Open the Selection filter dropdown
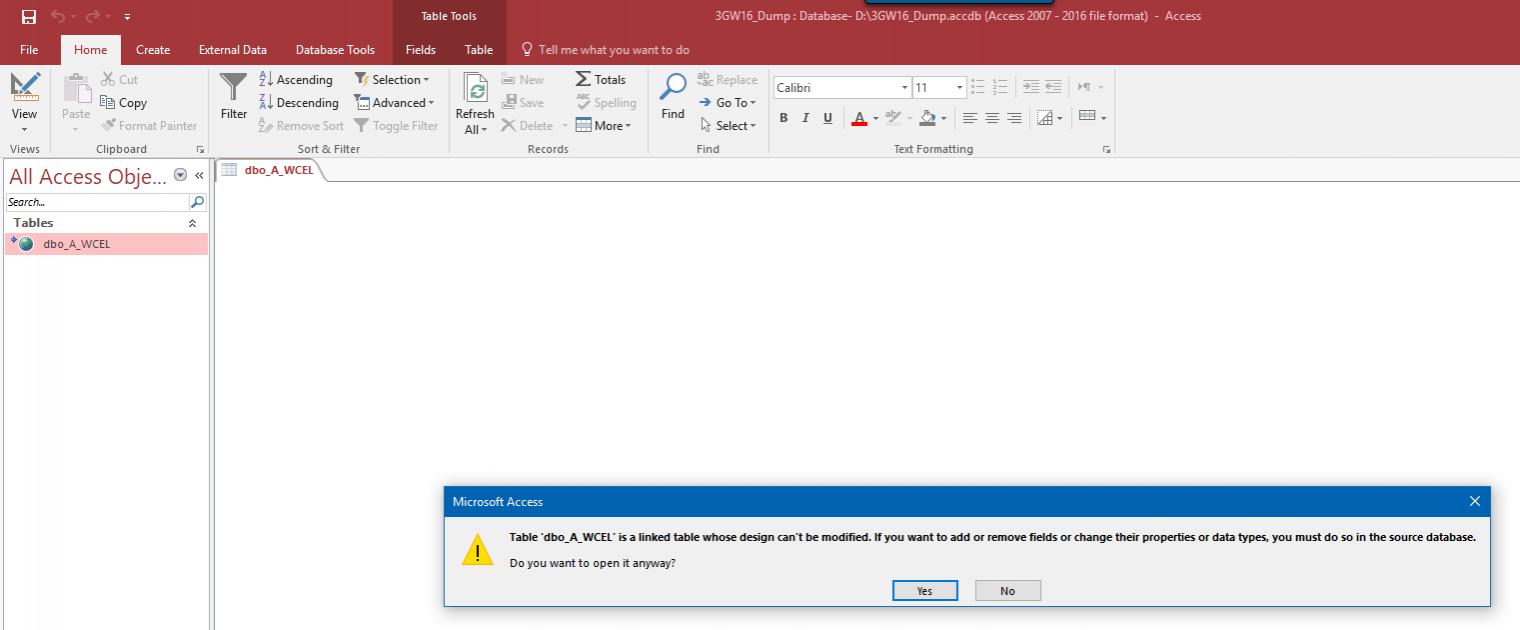Screen dimensions: 1520x630 coord(392,80)
